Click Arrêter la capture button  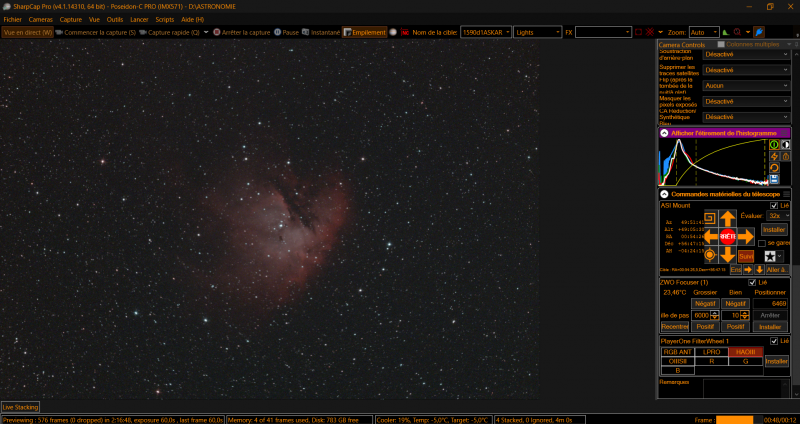[x=241, y=32]
